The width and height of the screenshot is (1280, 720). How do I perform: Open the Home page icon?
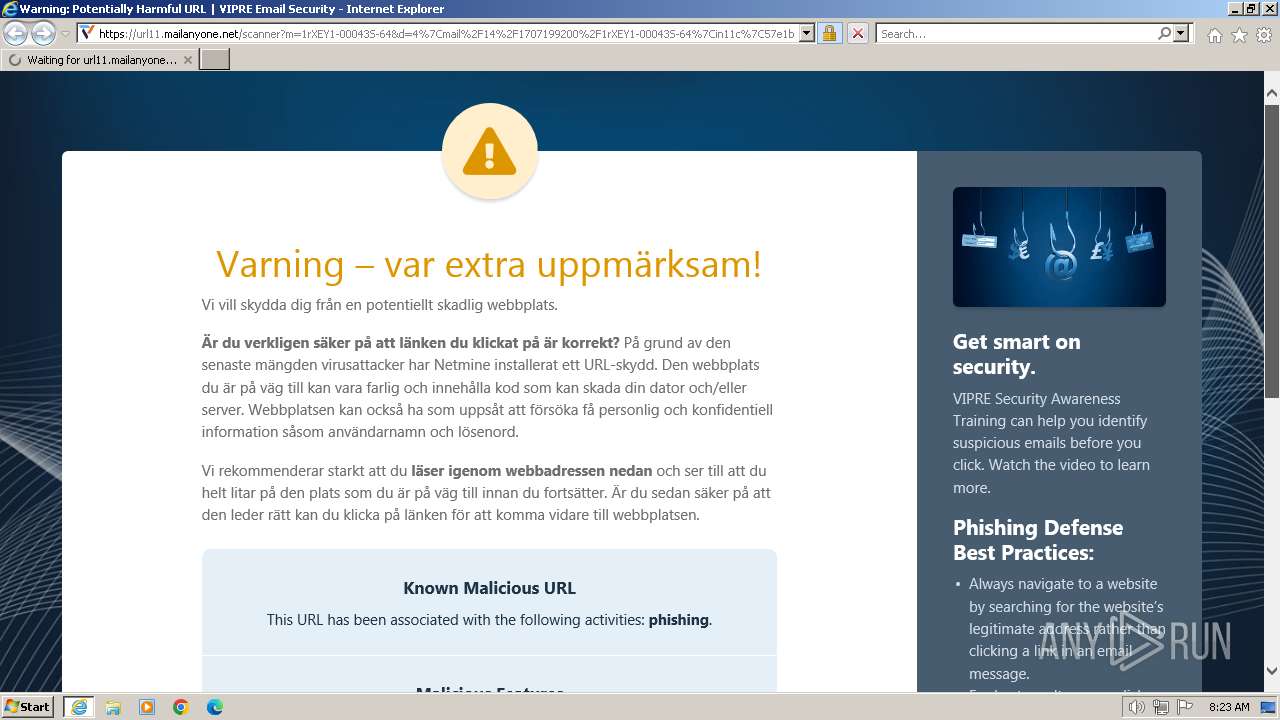click(x=1214, y=35)
